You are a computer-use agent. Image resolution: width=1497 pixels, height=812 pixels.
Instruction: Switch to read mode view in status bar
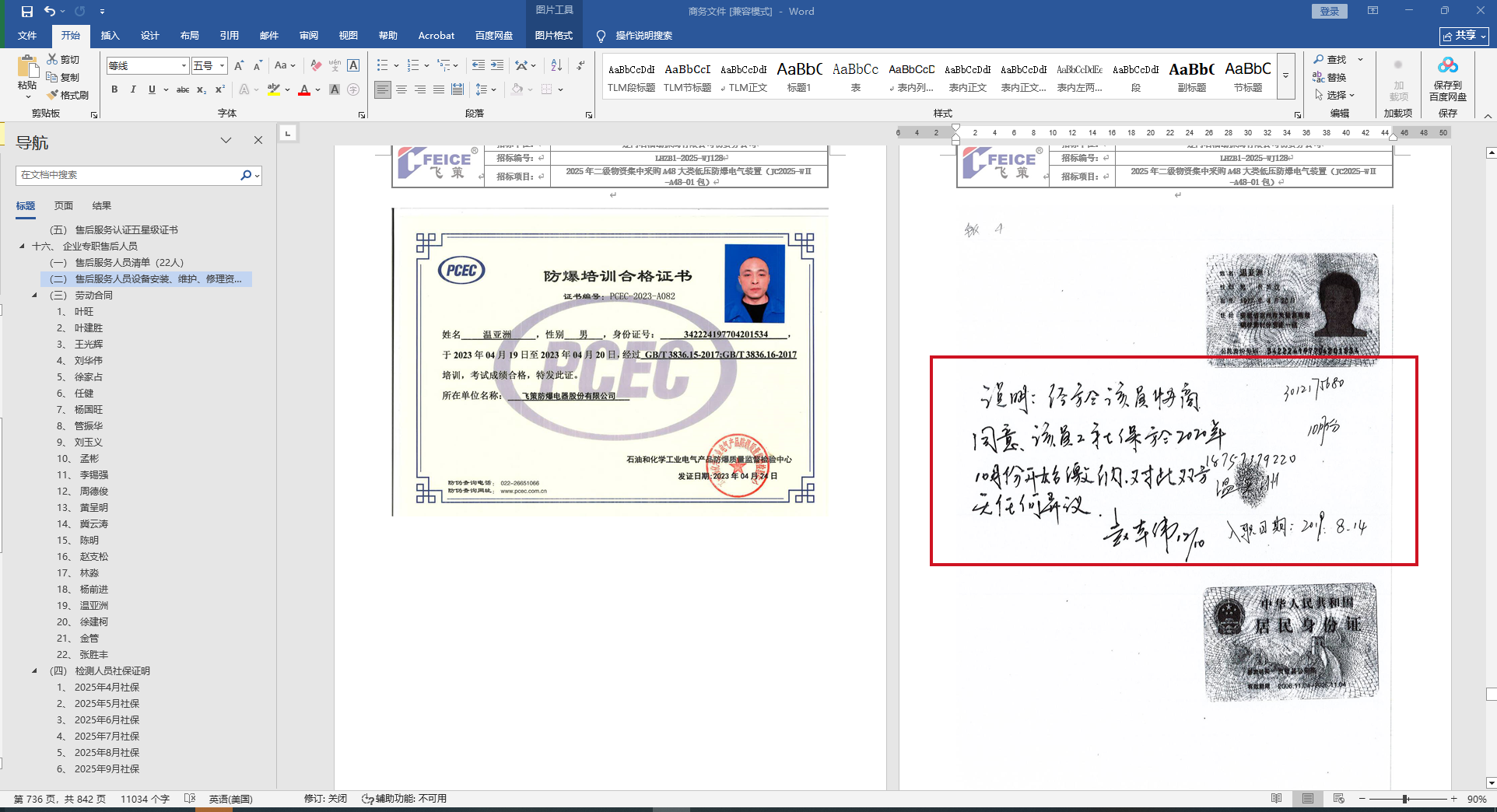click(1276, 799)
